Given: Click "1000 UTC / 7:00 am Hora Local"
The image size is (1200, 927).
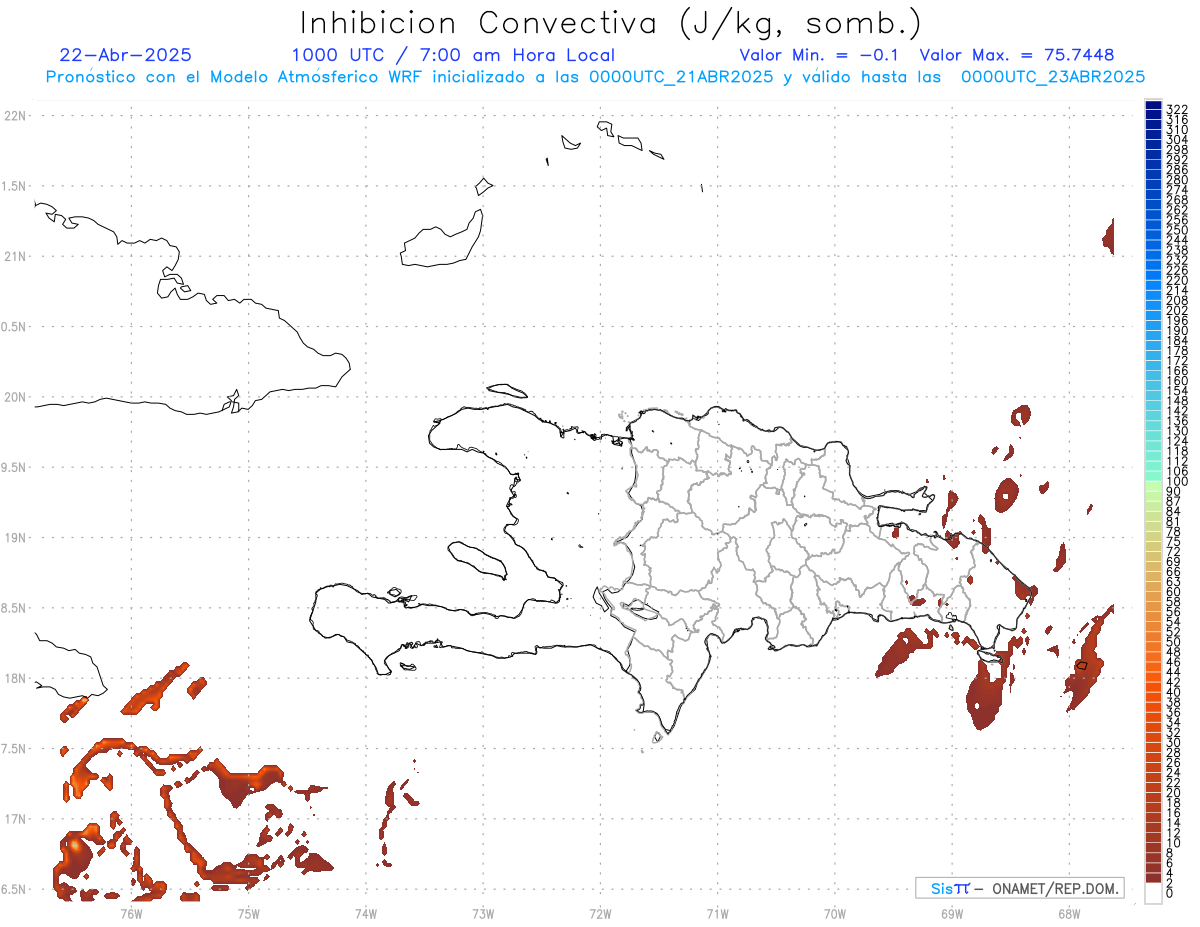Looking at the screenshot, I should tap(453, 56).
